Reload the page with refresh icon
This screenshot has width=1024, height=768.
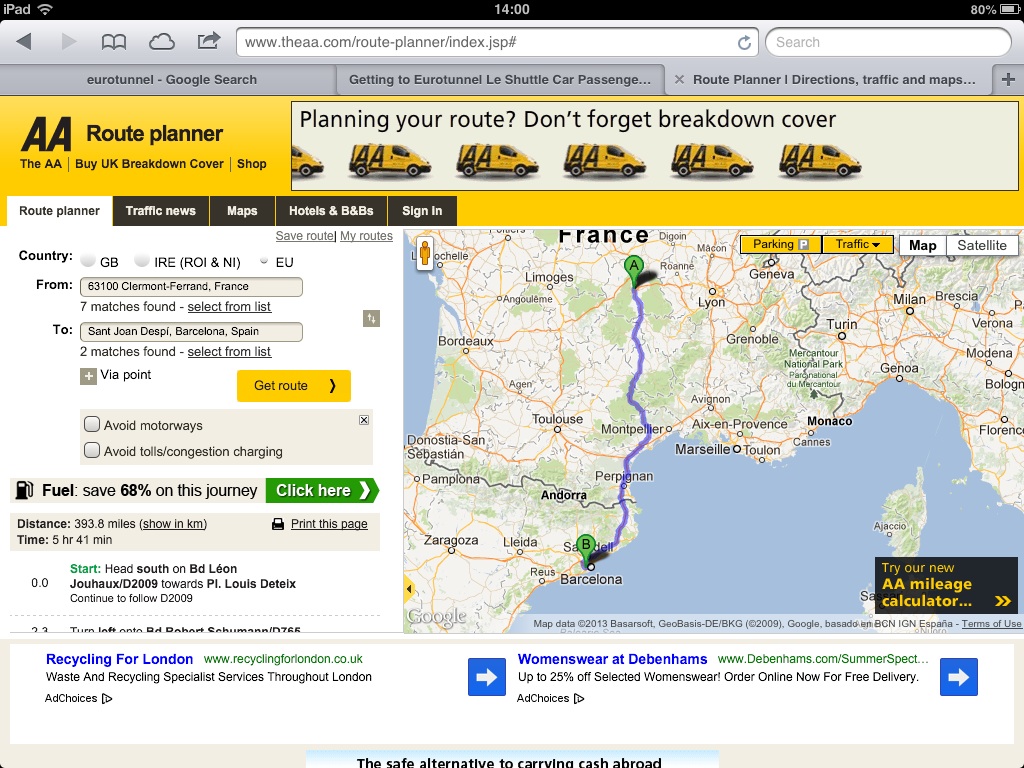744,42
